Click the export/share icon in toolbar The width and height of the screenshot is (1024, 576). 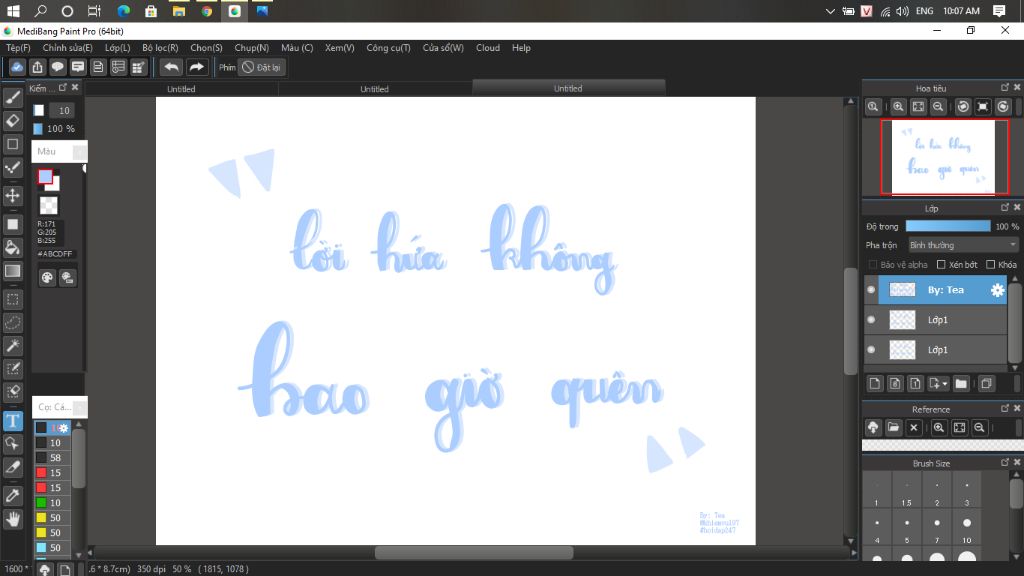click(x=37, y=67)
